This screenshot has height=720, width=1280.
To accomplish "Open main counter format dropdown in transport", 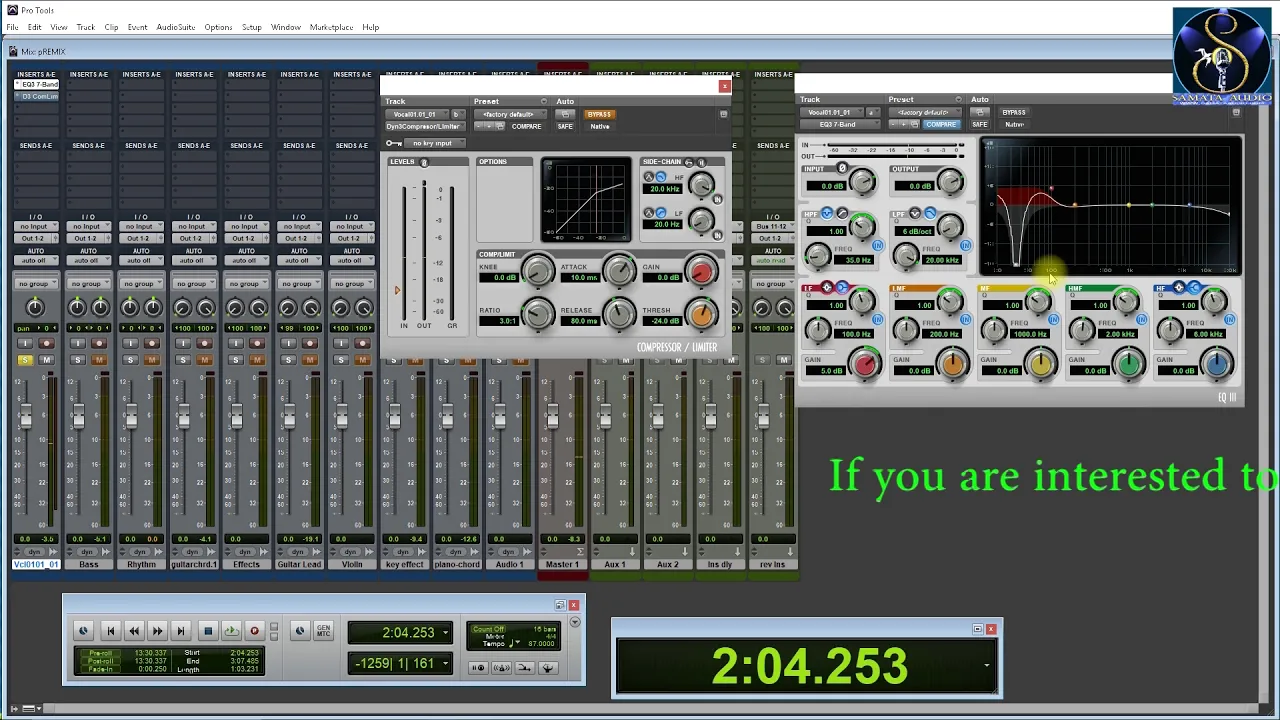I will click(x=445, y=632).
